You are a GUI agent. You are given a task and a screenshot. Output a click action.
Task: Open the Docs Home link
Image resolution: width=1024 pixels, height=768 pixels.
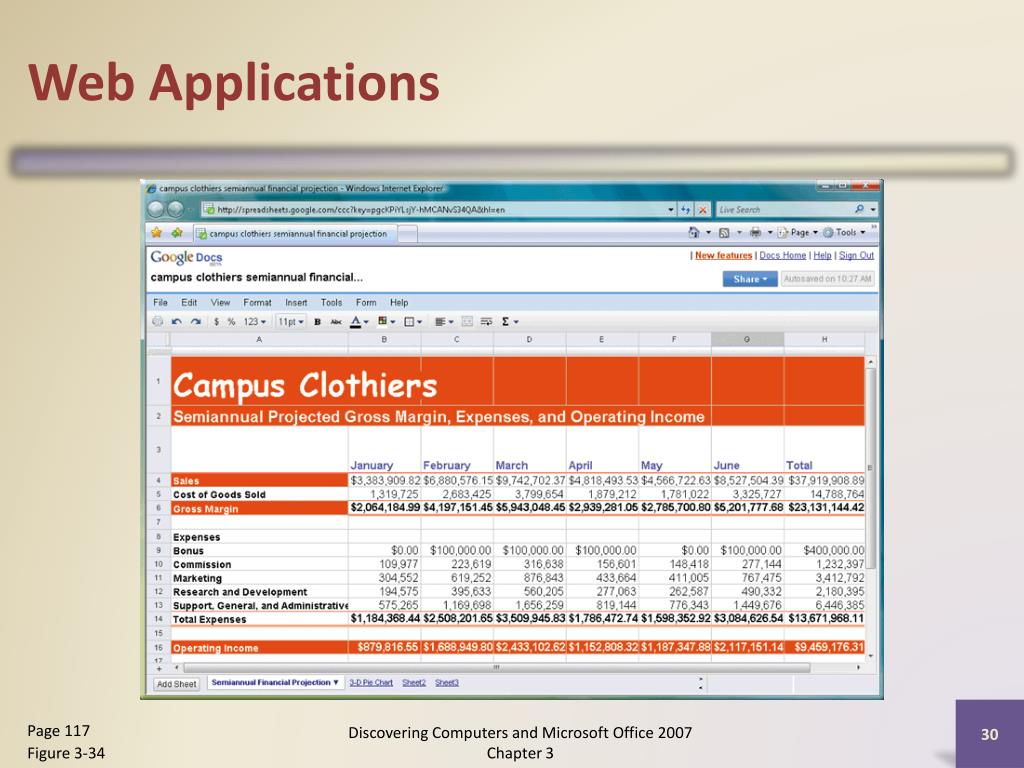(x=782, y=255)
